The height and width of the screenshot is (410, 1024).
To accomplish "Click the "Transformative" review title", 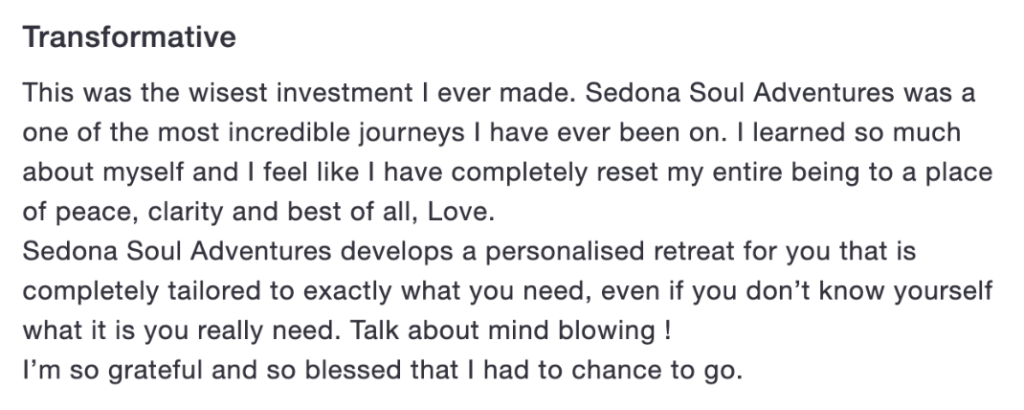I will coord(129,39).
